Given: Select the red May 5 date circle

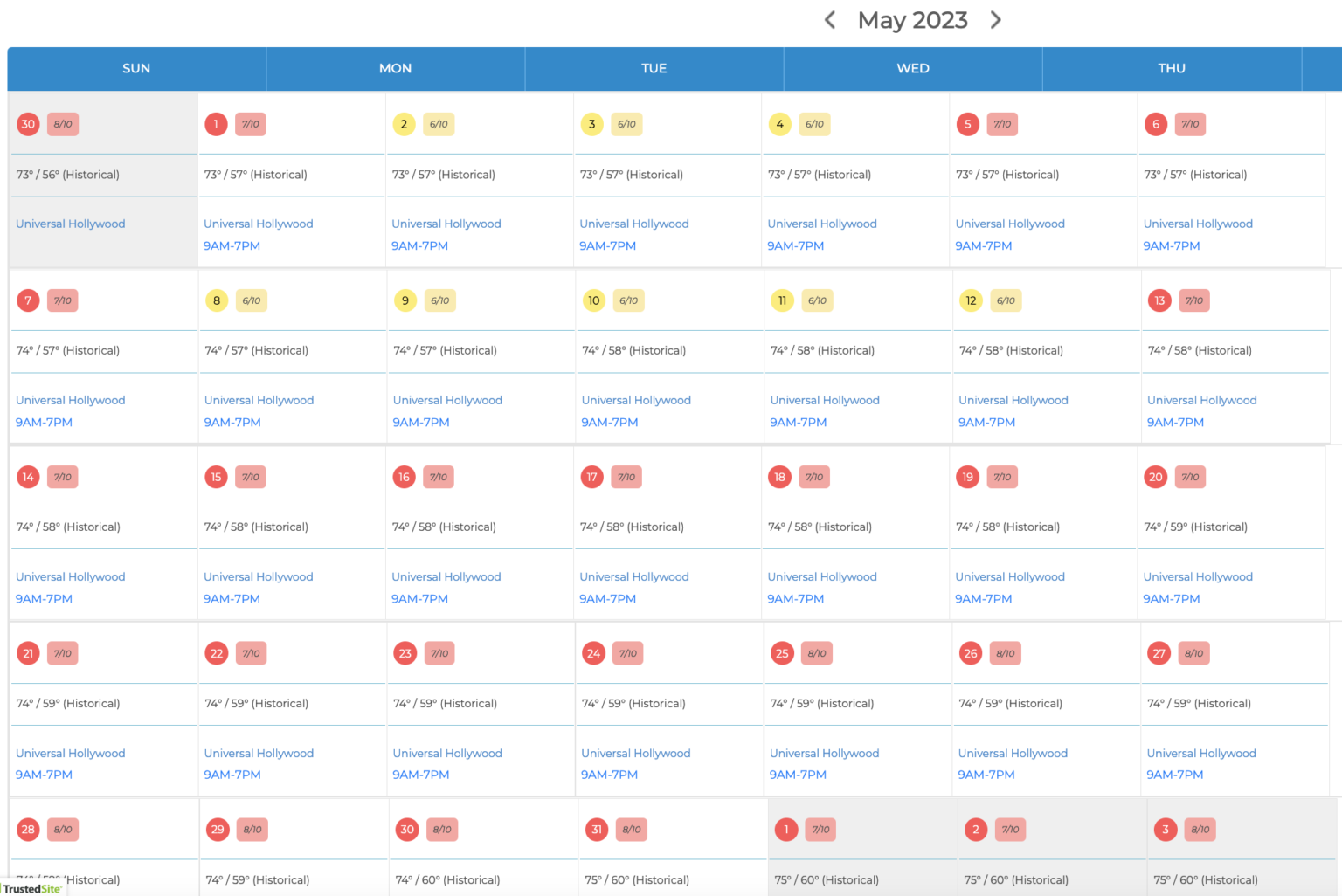Looking at the screenshot, I should point(967,124).
